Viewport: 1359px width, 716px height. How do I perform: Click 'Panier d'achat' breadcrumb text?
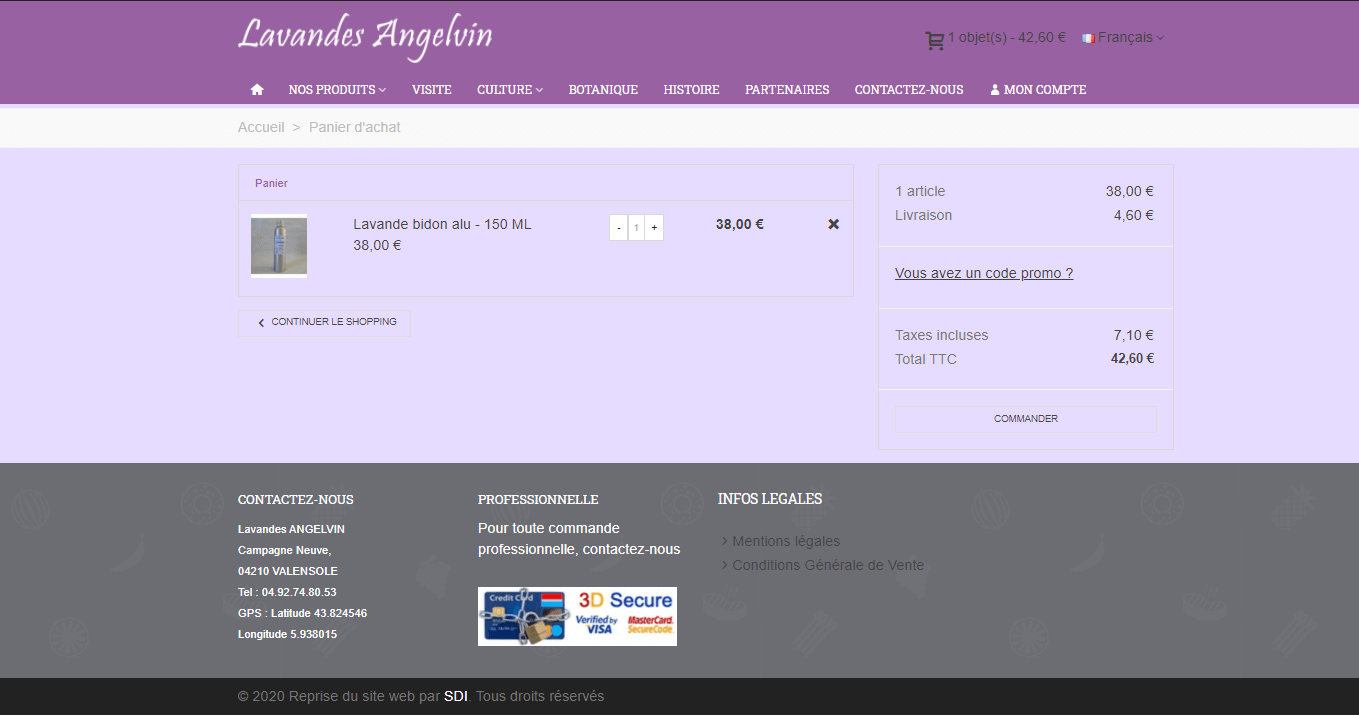point(355,127)
